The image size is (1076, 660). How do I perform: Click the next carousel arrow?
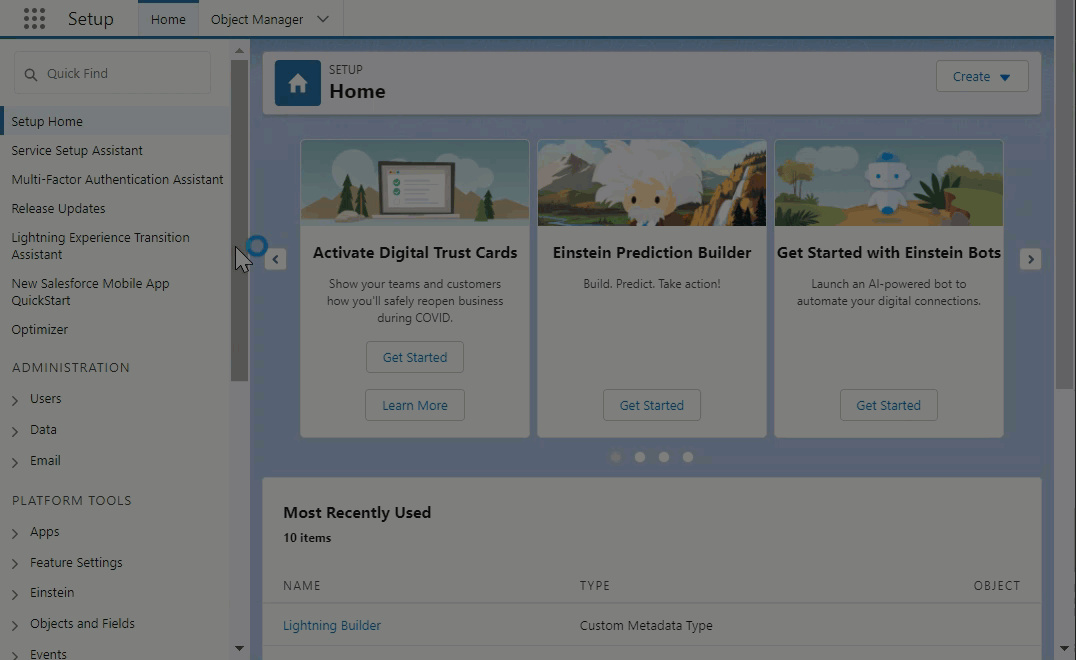1030,259
